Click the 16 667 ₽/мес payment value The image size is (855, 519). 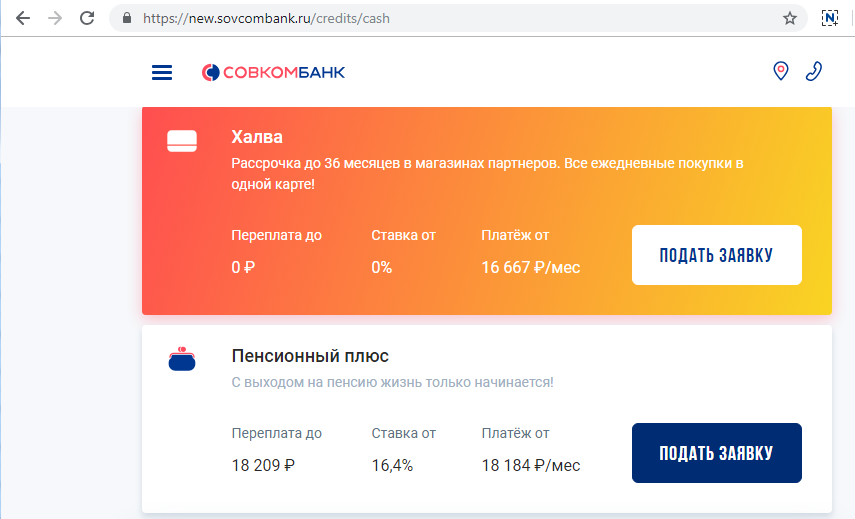coord(531,267)
